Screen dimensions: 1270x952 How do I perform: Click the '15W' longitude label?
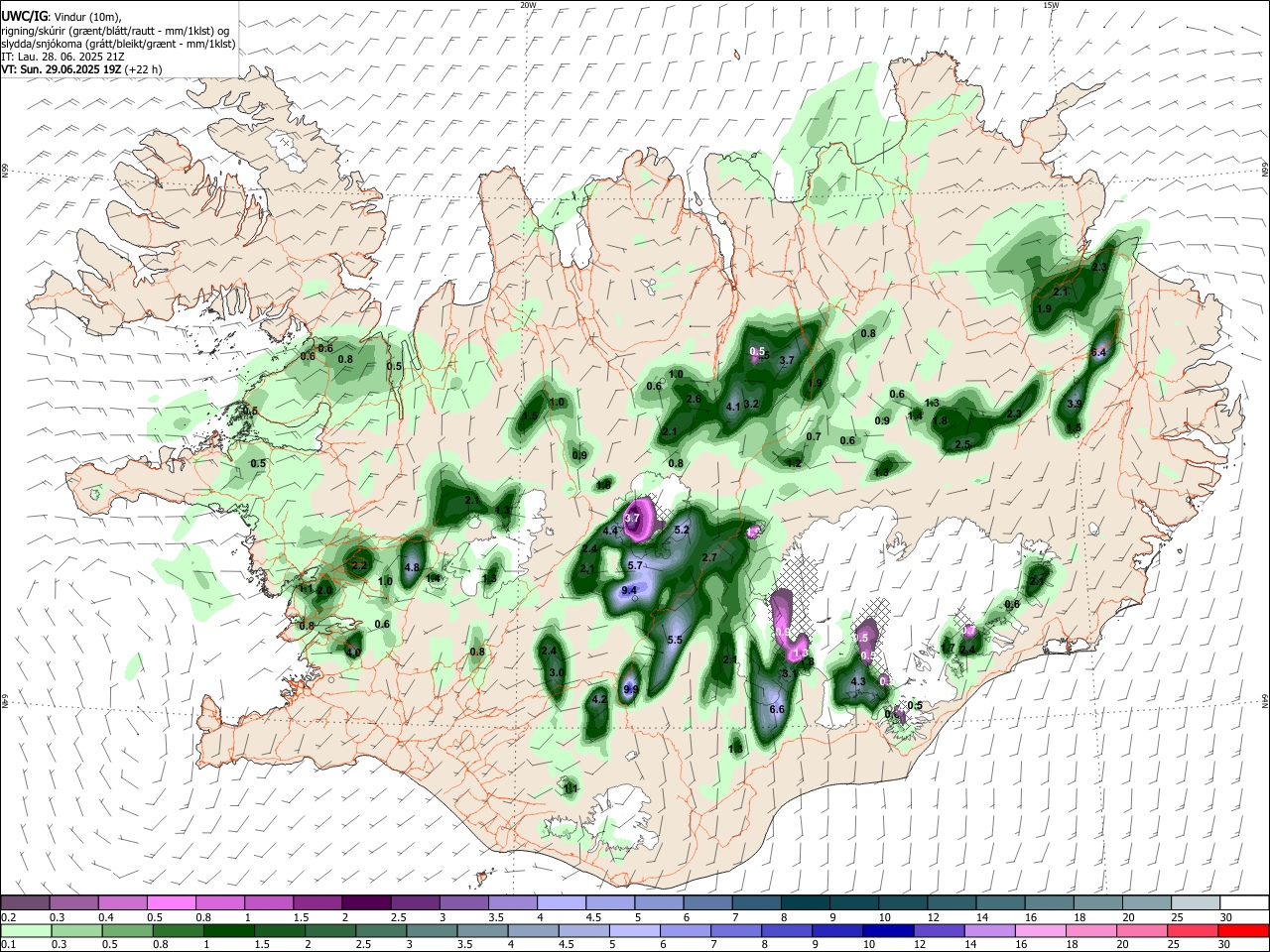(1051, 5)
